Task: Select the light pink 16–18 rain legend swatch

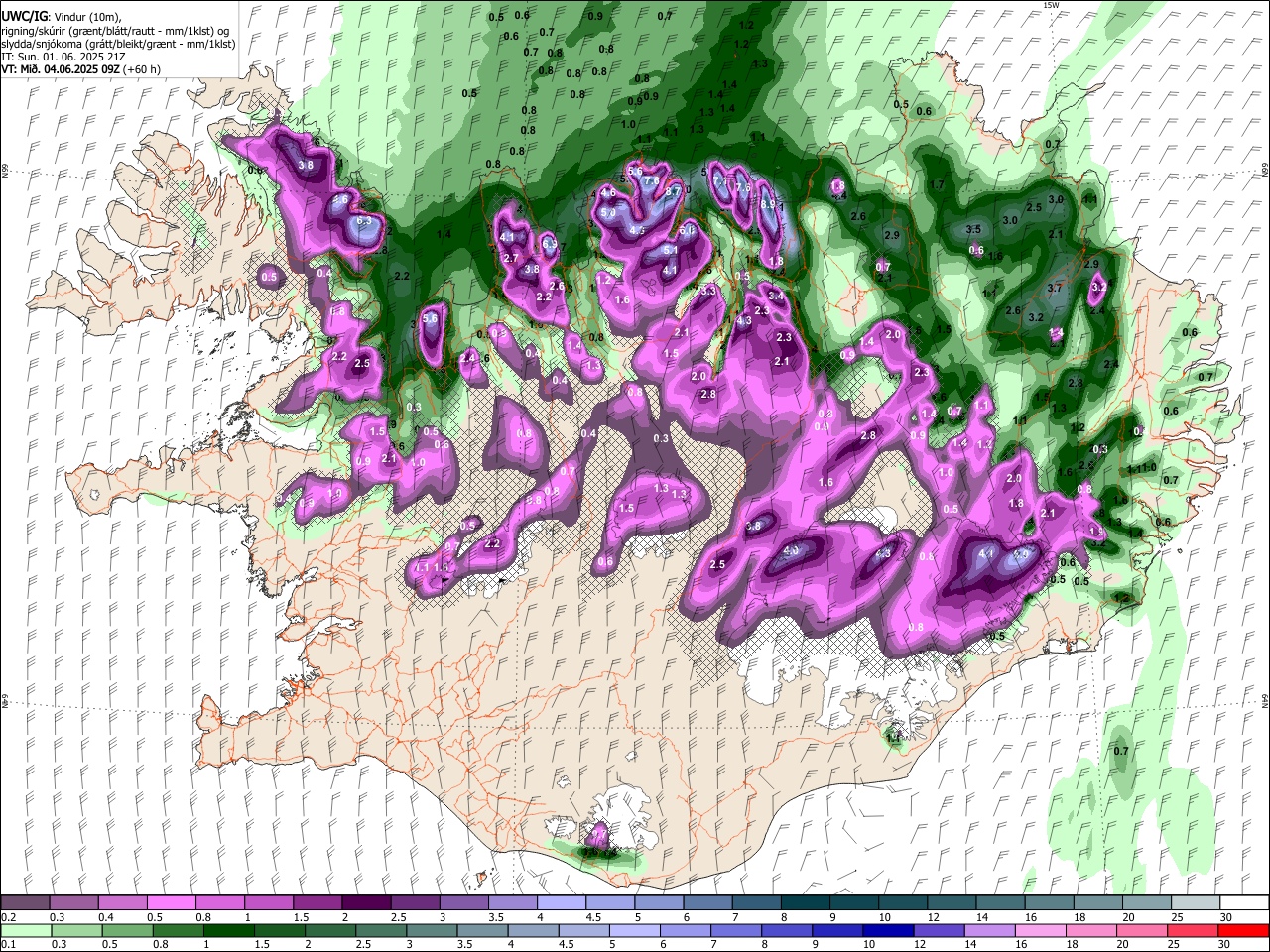Action: coord(1039,930)
